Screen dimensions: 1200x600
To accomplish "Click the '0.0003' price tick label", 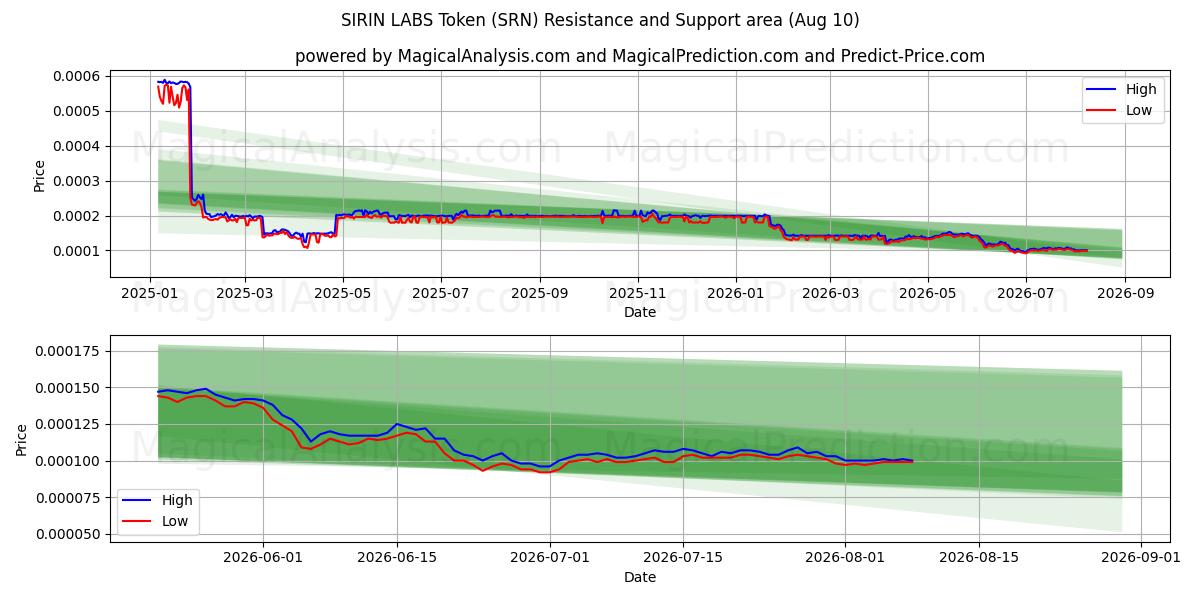I will click(80, 181).
